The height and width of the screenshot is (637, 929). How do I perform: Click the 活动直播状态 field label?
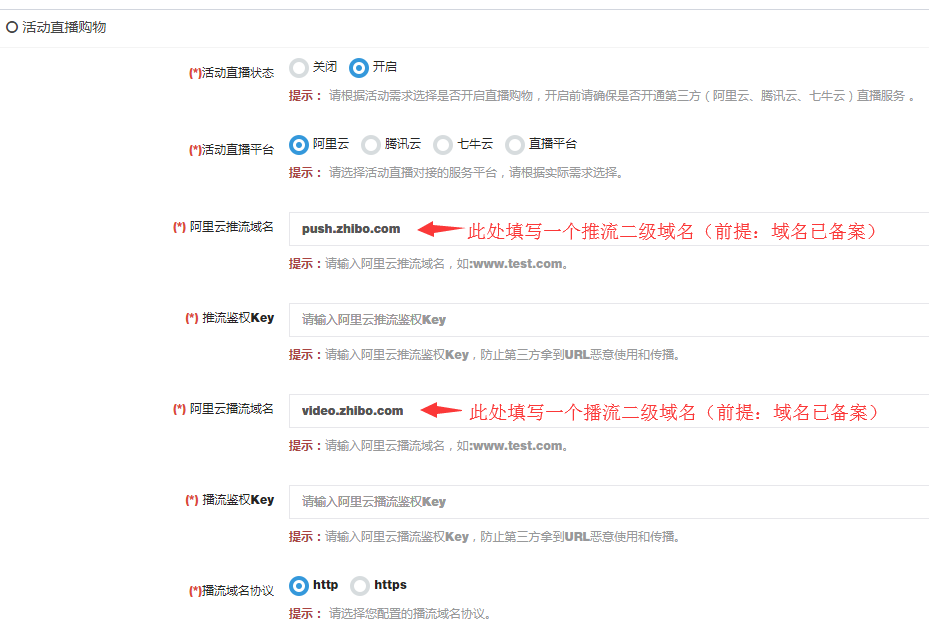pos(232,73)
